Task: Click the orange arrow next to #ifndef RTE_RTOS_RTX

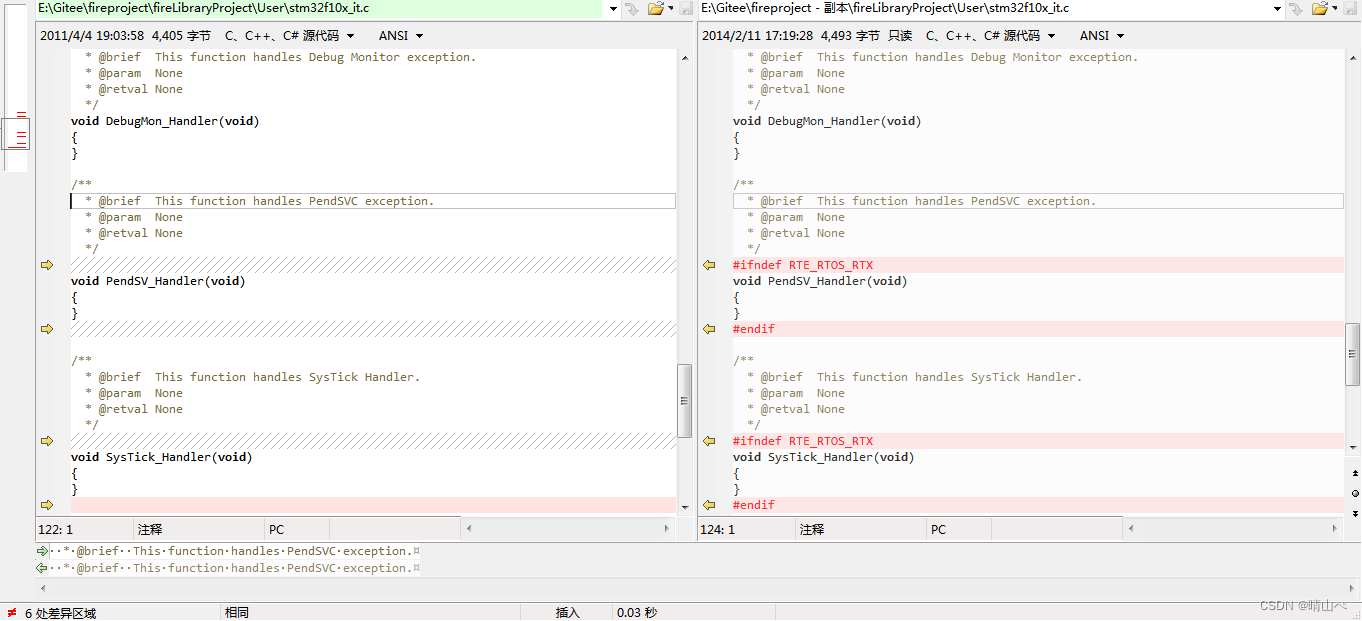Action: click(x=709, y=264)
